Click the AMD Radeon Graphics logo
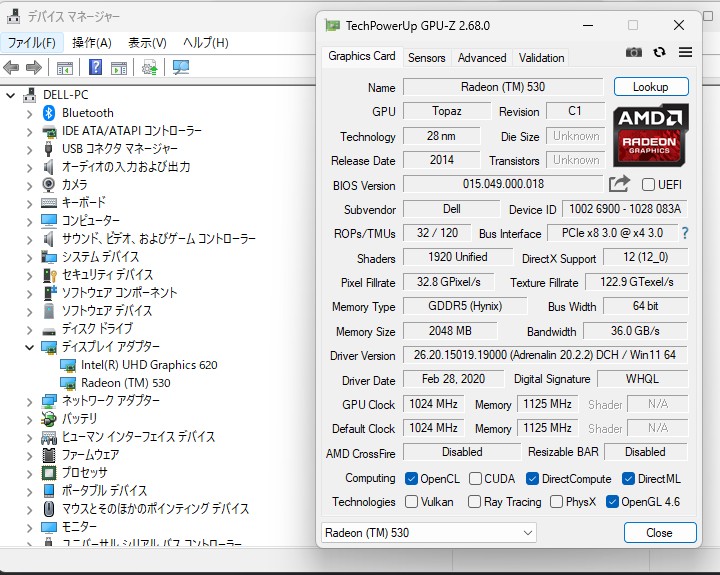This screenshot has height=575, width=720. coord(650,135)
